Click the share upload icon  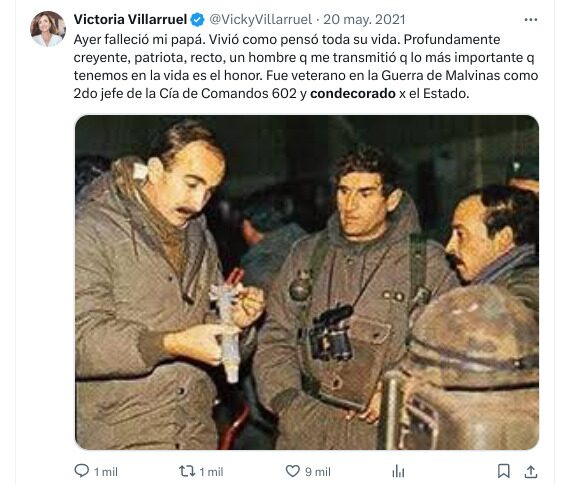(x=531, y=471)
